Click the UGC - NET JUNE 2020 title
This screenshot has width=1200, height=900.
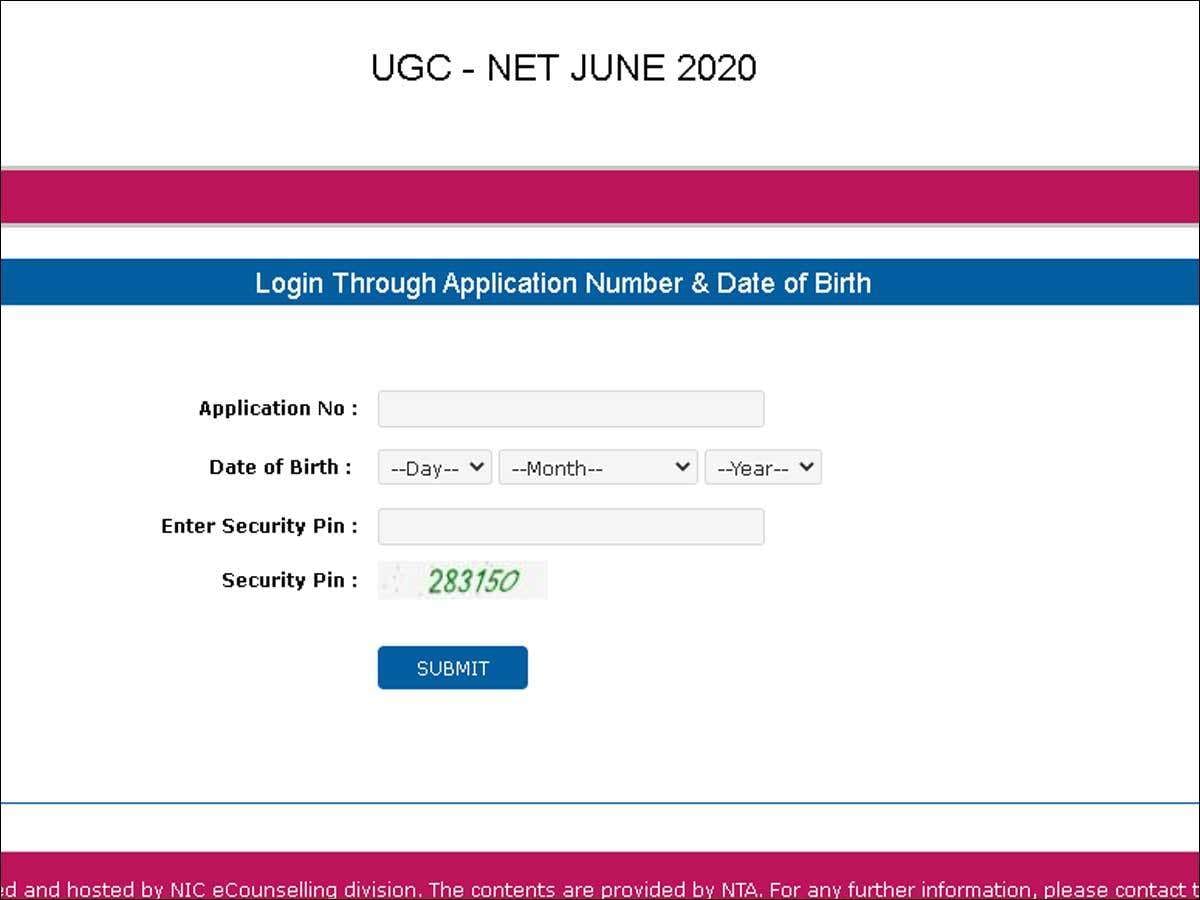(563, 68)
